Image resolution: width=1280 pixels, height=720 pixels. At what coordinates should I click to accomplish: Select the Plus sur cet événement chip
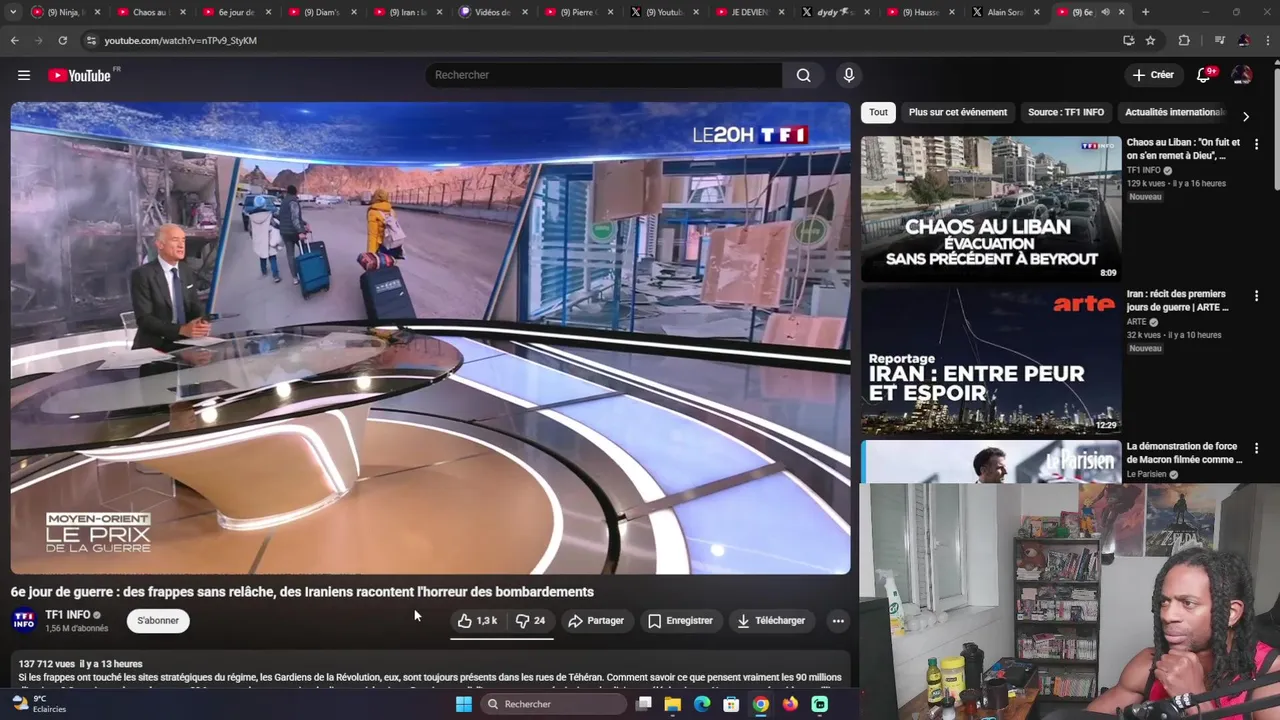click(957, 112)
